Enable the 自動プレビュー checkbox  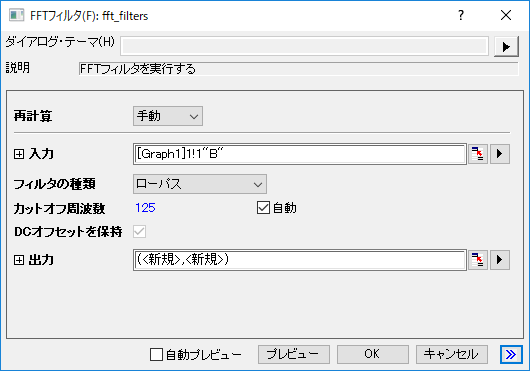(x=156, y=354)
